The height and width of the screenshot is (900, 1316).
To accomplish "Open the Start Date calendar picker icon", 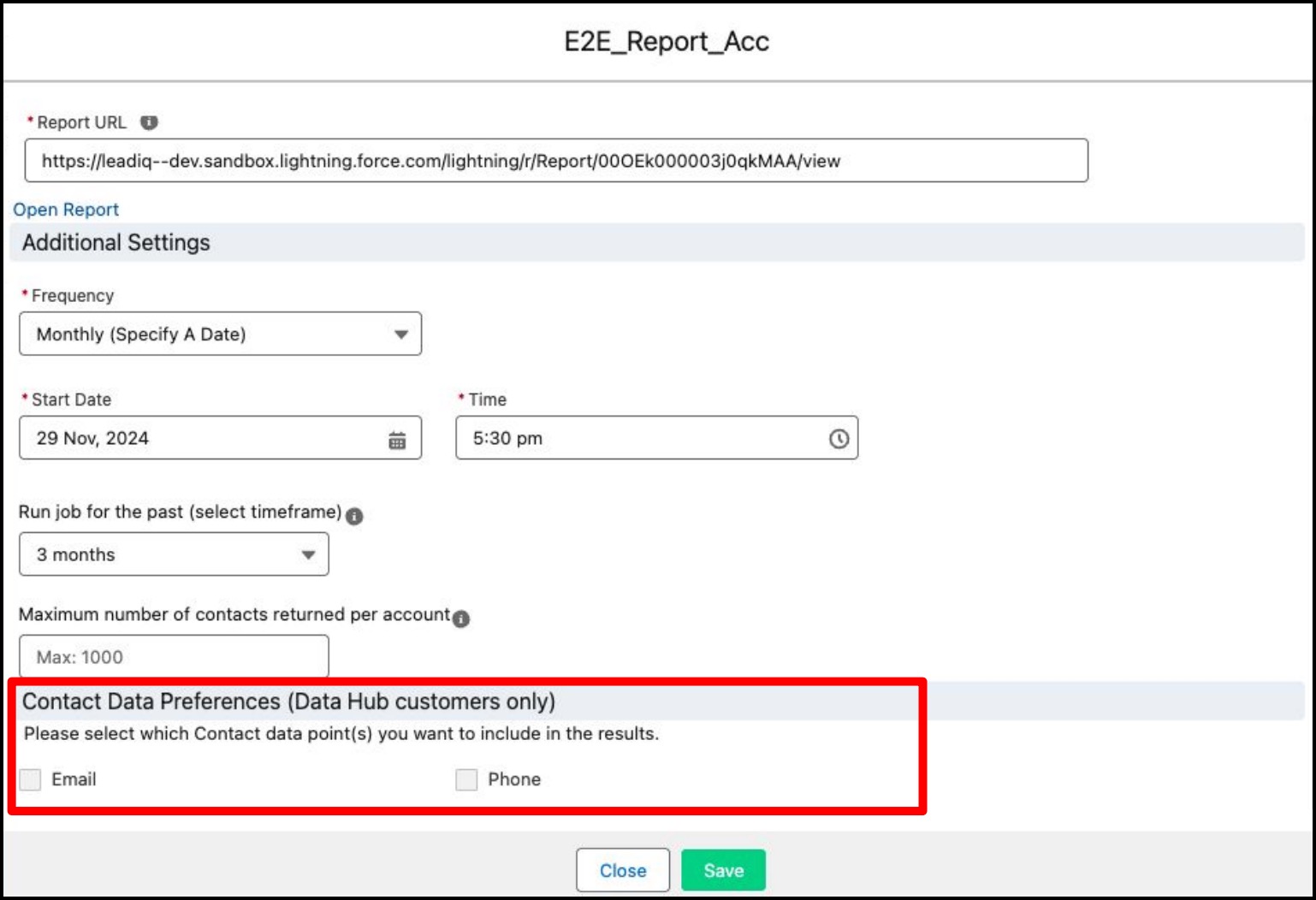I will coord(397,440).
